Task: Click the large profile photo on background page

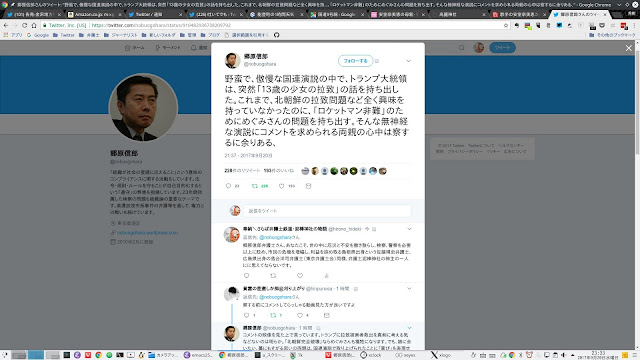Action: click(x=143, y=108)
